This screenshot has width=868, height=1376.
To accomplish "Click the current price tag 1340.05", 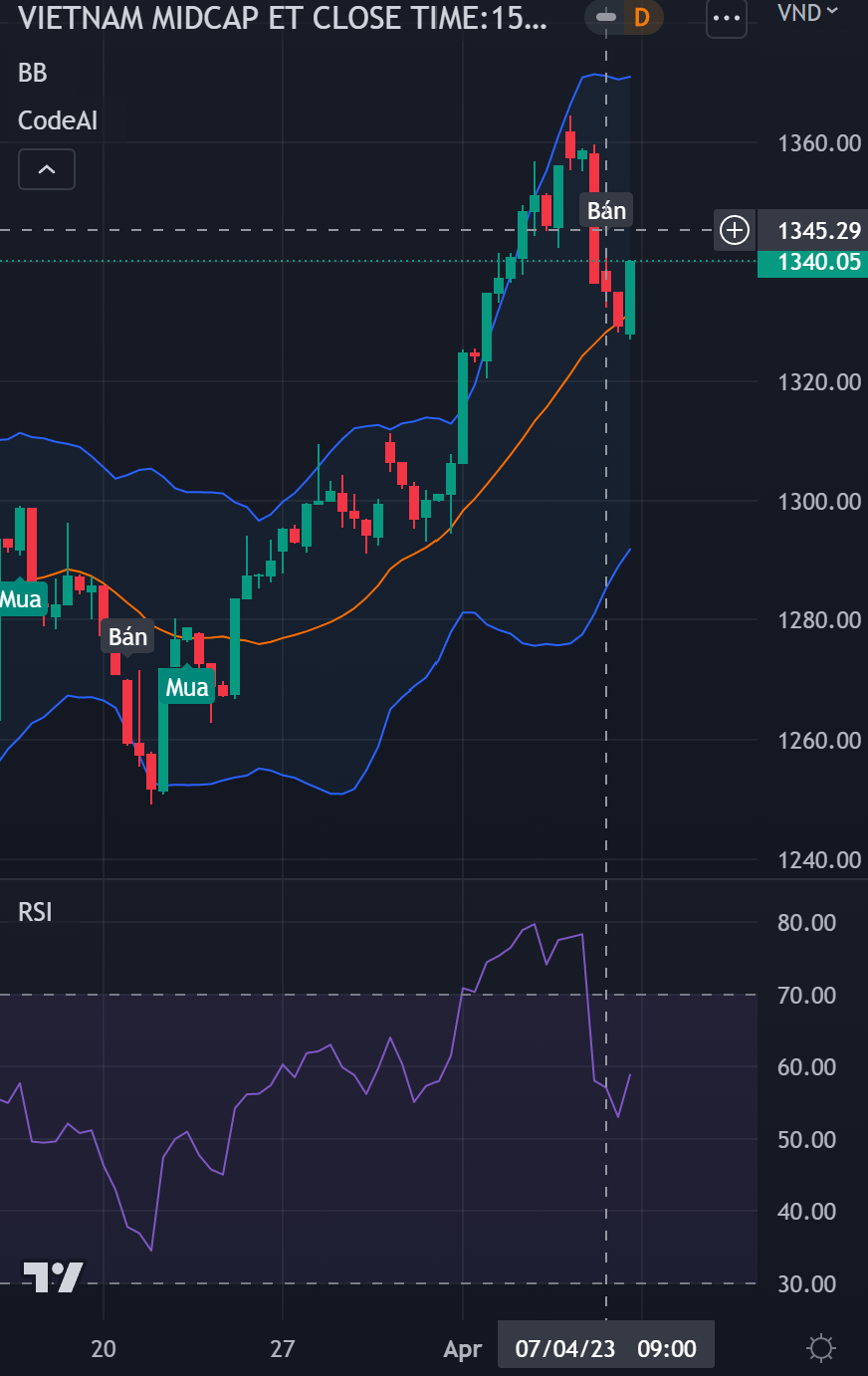I will [x=812, y=262].
